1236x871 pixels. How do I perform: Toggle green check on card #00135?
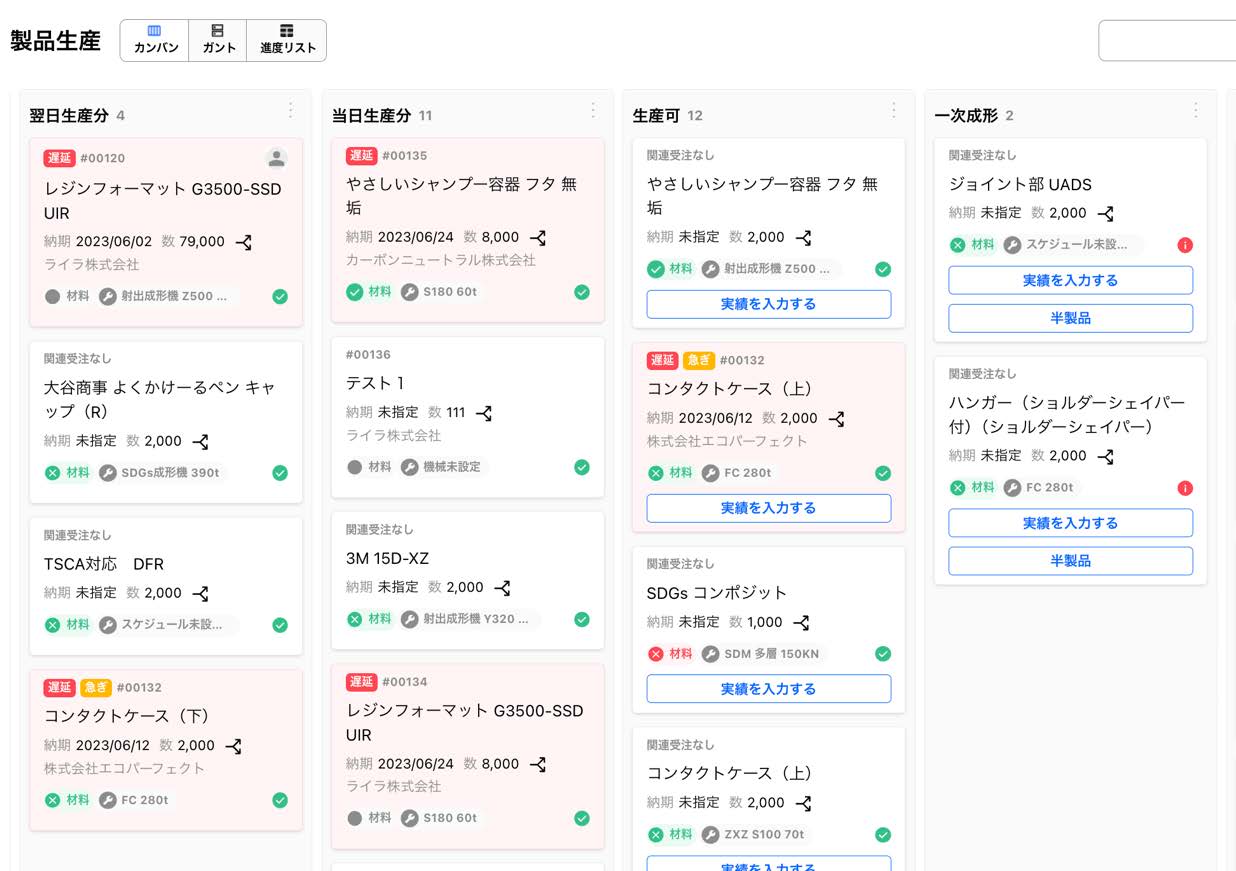(x=582, y=292)
